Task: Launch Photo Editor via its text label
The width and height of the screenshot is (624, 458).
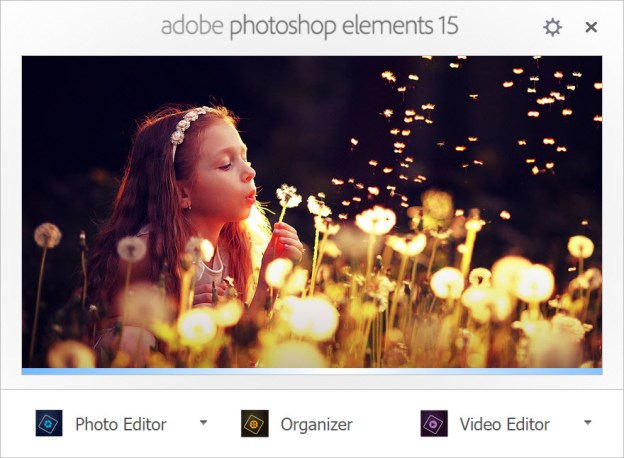Action: [121, 424]
